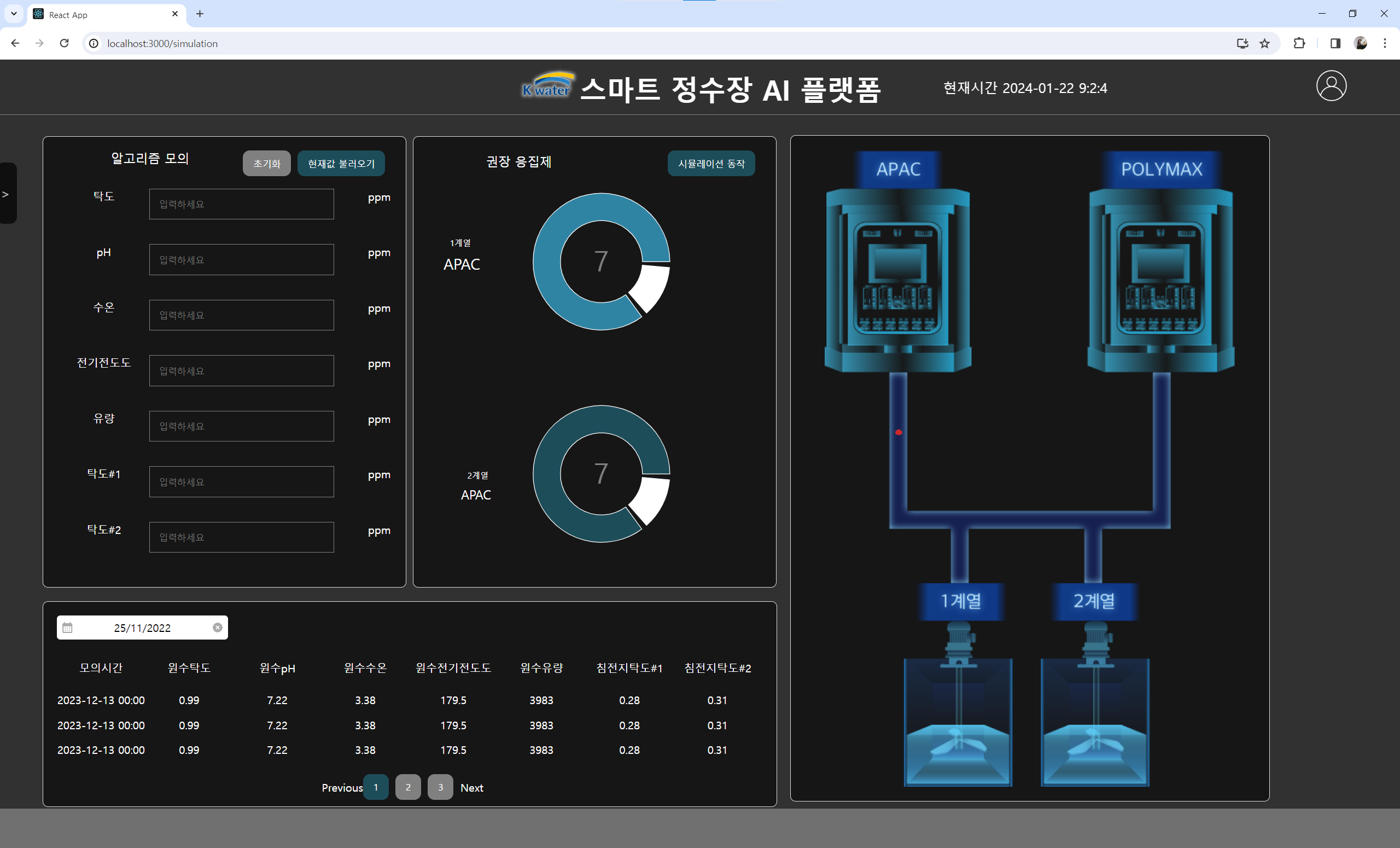Select the React App browser tab
Screen dimensions: 1400x848
pos(106,14)
